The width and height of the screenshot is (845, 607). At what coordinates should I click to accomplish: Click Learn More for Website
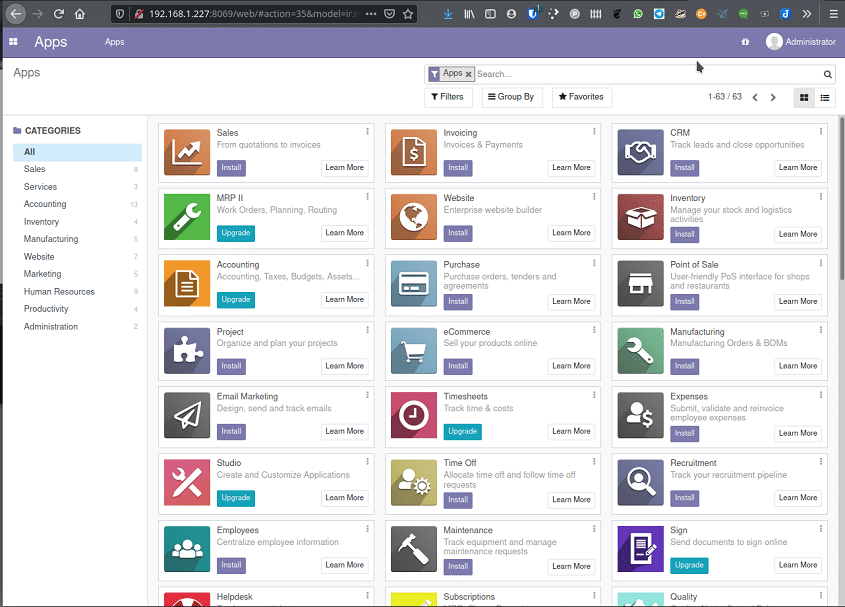[x=571, y=233]
